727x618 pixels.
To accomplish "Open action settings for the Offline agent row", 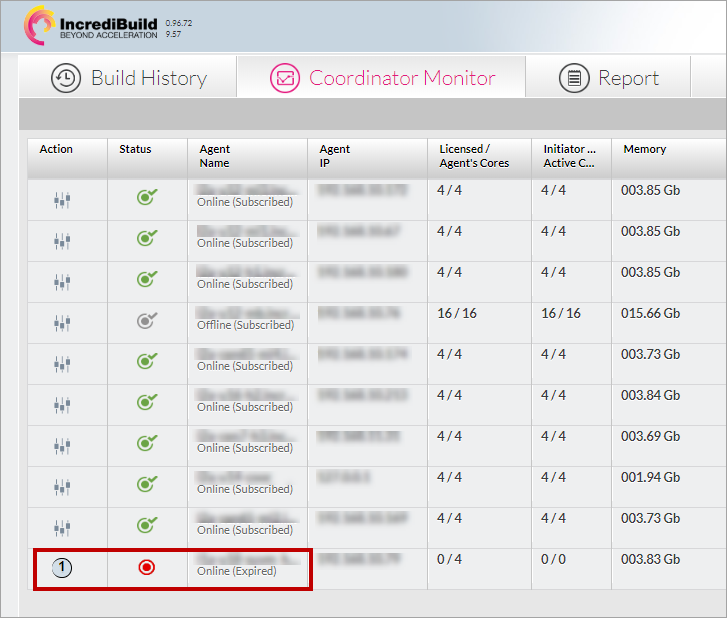I will tap(62, 323).
